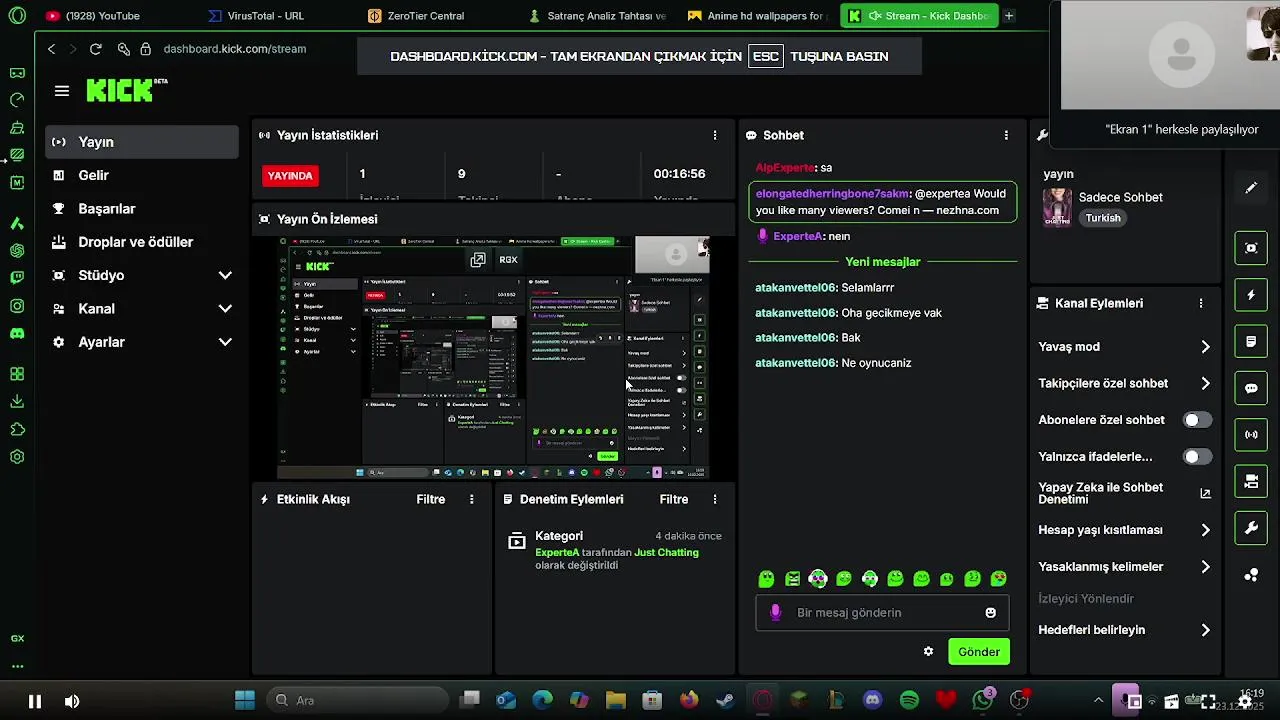
Task: Click the Gönder send button
Action: [x=979, y=652]
